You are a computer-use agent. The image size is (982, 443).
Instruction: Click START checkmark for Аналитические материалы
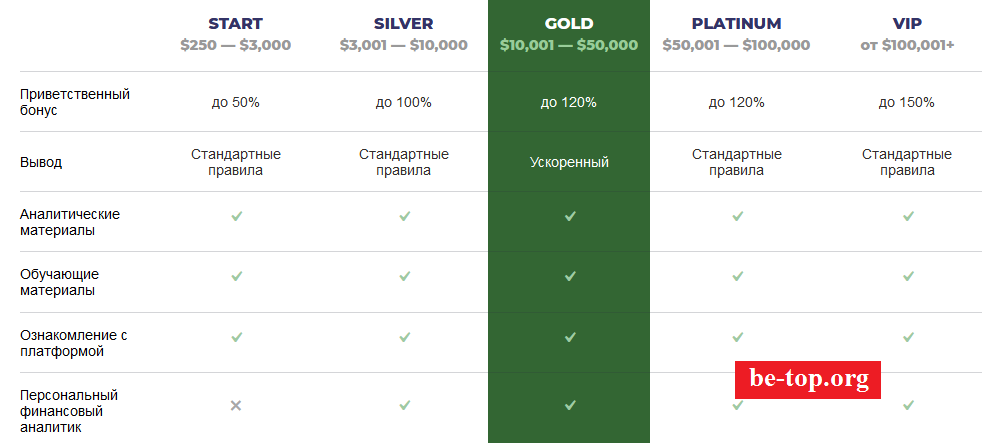point(236,215)
